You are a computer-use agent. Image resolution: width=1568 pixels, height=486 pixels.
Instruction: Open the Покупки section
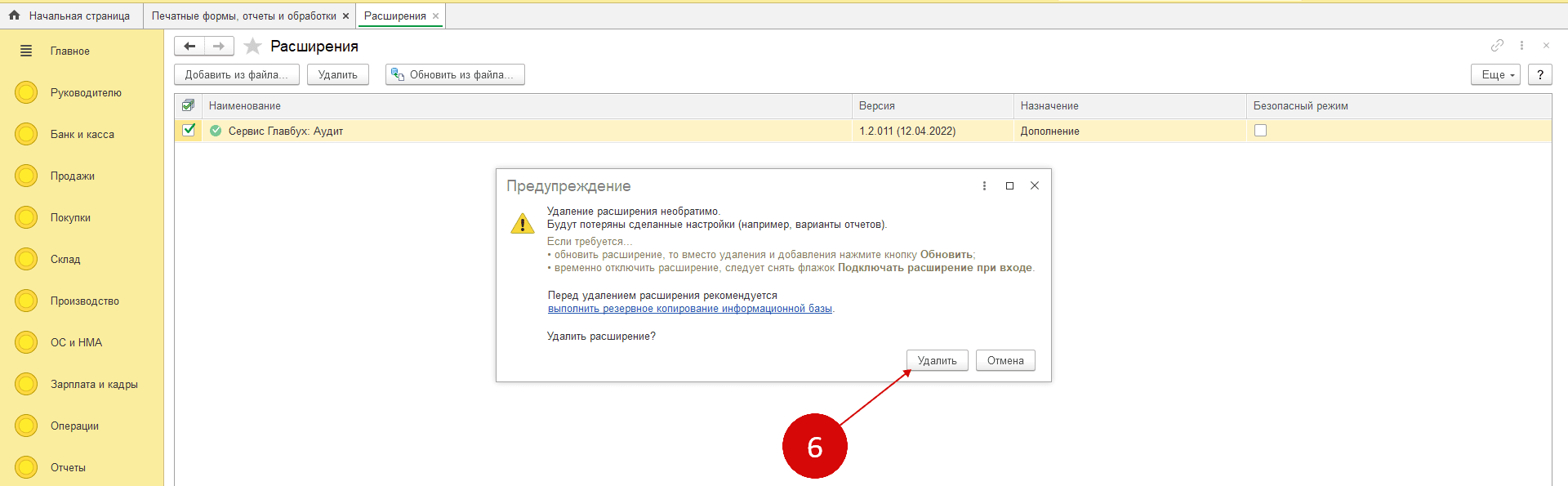pyautogui.click(x=70, y=217)
